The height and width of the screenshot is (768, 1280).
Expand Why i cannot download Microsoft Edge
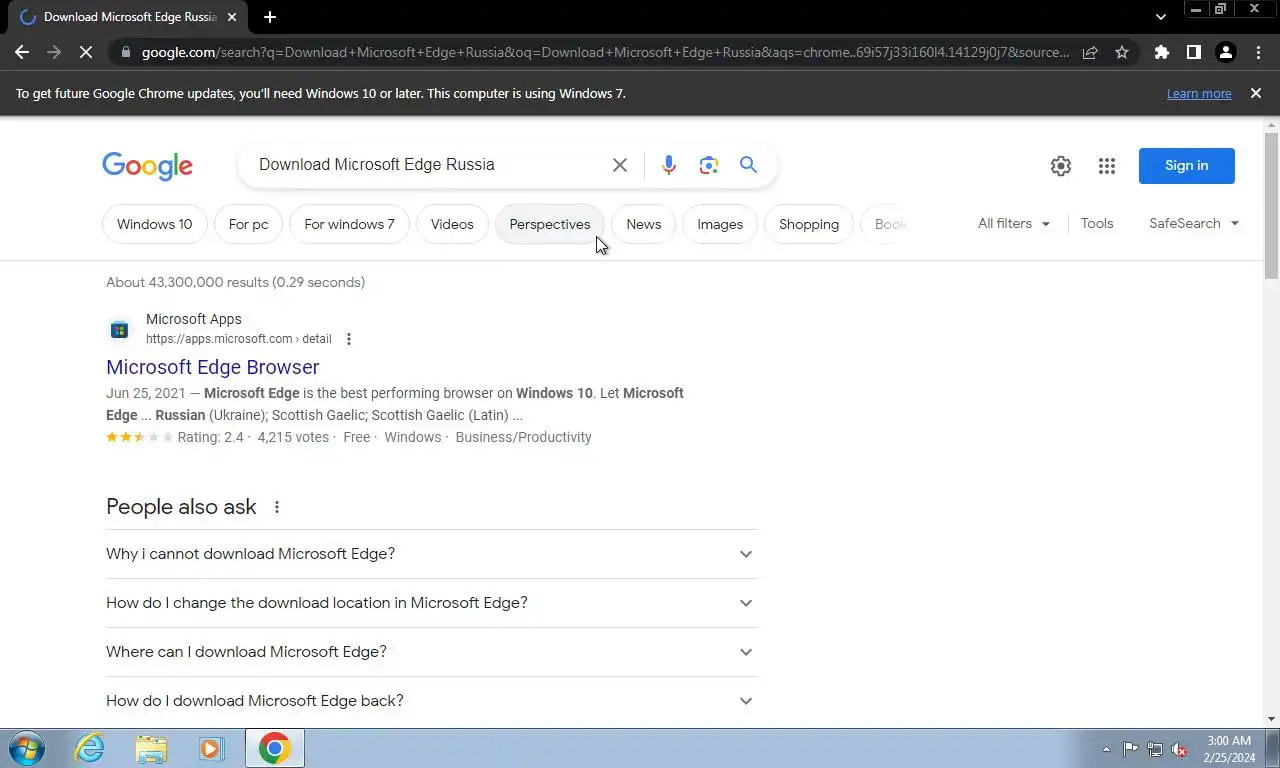click(431, 554)
